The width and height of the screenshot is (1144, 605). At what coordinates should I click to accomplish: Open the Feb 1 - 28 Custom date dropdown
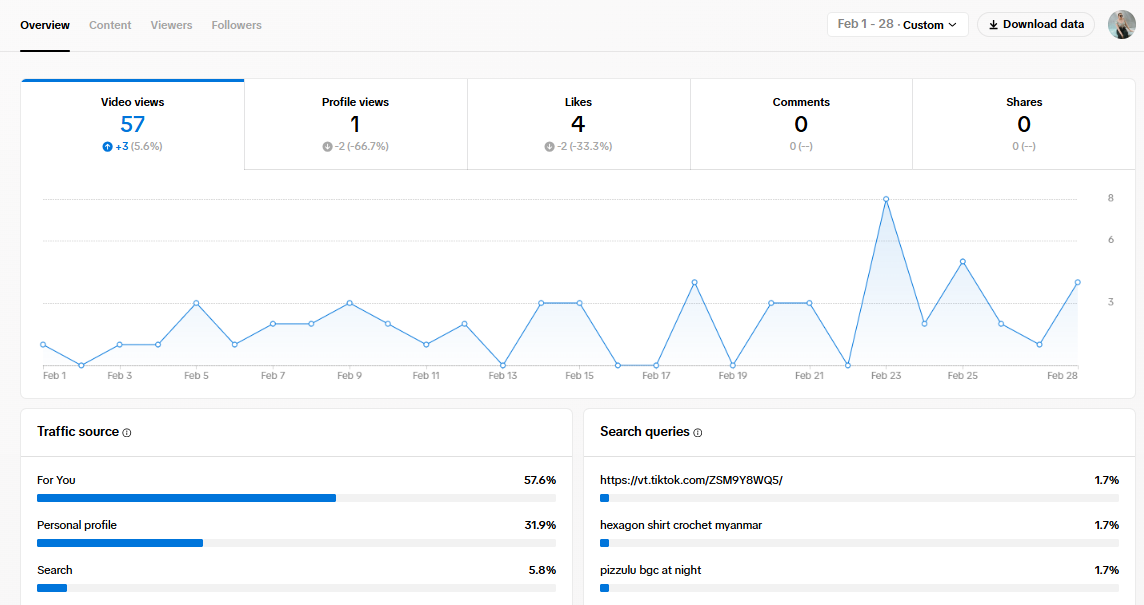pos(897,24)
